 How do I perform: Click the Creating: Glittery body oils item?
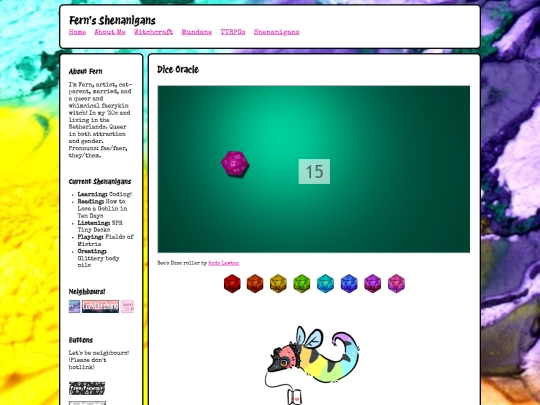pos(98,258)
